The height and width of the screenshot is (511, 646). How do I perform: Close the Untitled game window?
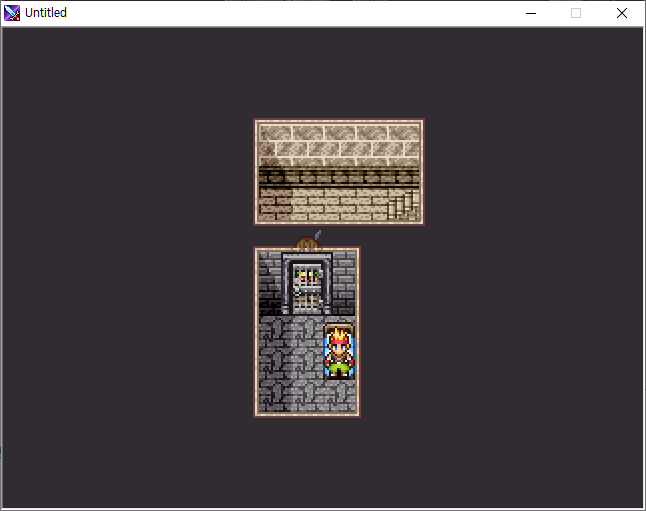click(622, 13)
